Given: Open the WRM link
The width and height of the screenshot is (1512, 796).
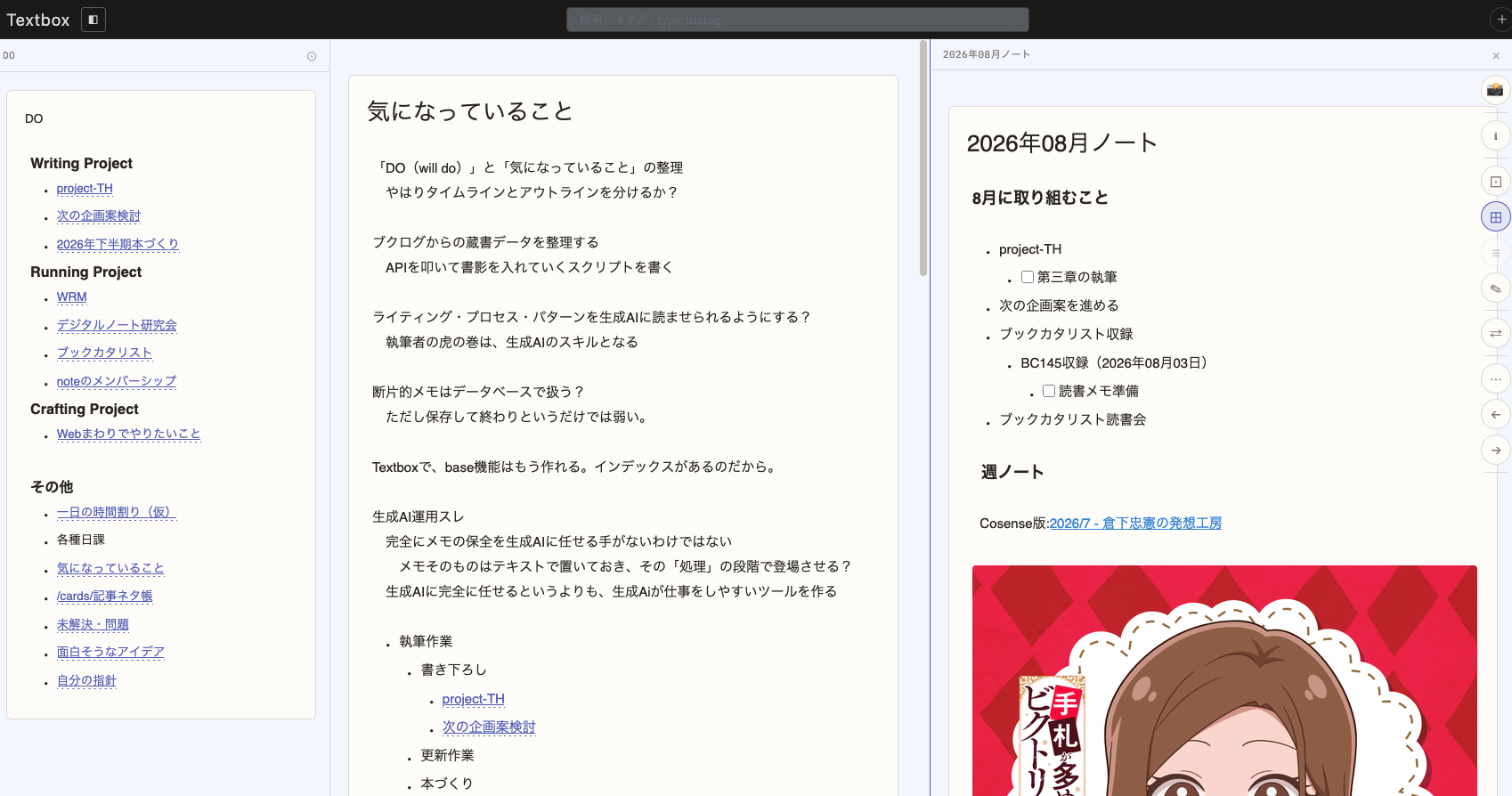Looking at the screenshot, I should (x=72, y=297).
